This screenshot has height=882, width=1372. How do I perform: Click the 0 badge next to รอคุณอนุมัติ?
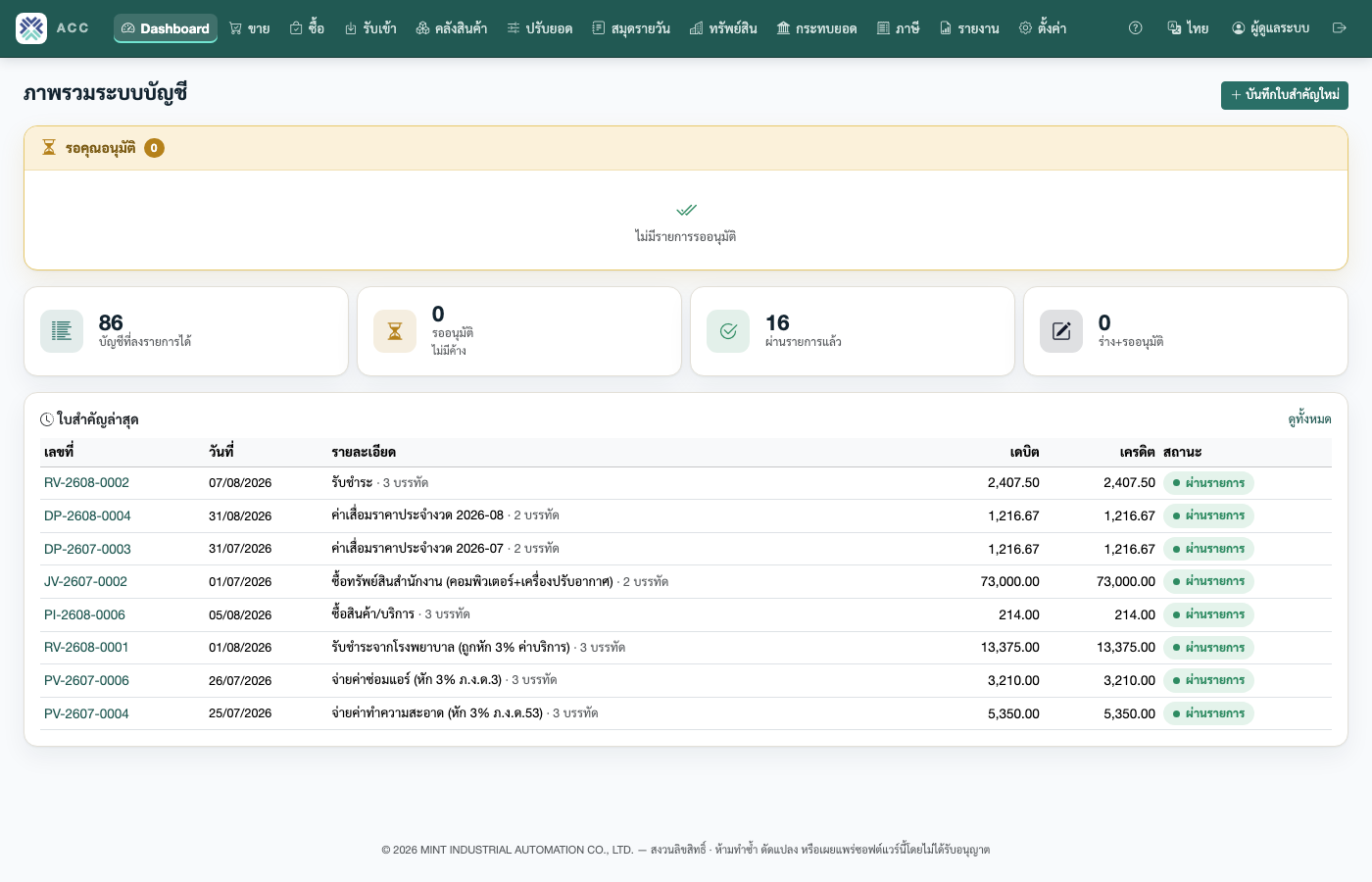coord(154,148)
